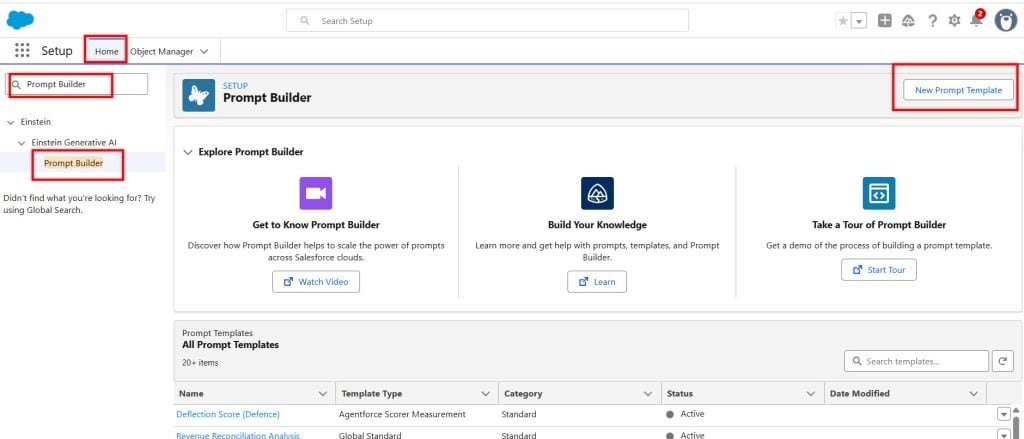The width and height of the screenshot is (1024, 439).
Task: Collapse the Einstein tree node
Action: 10,122
